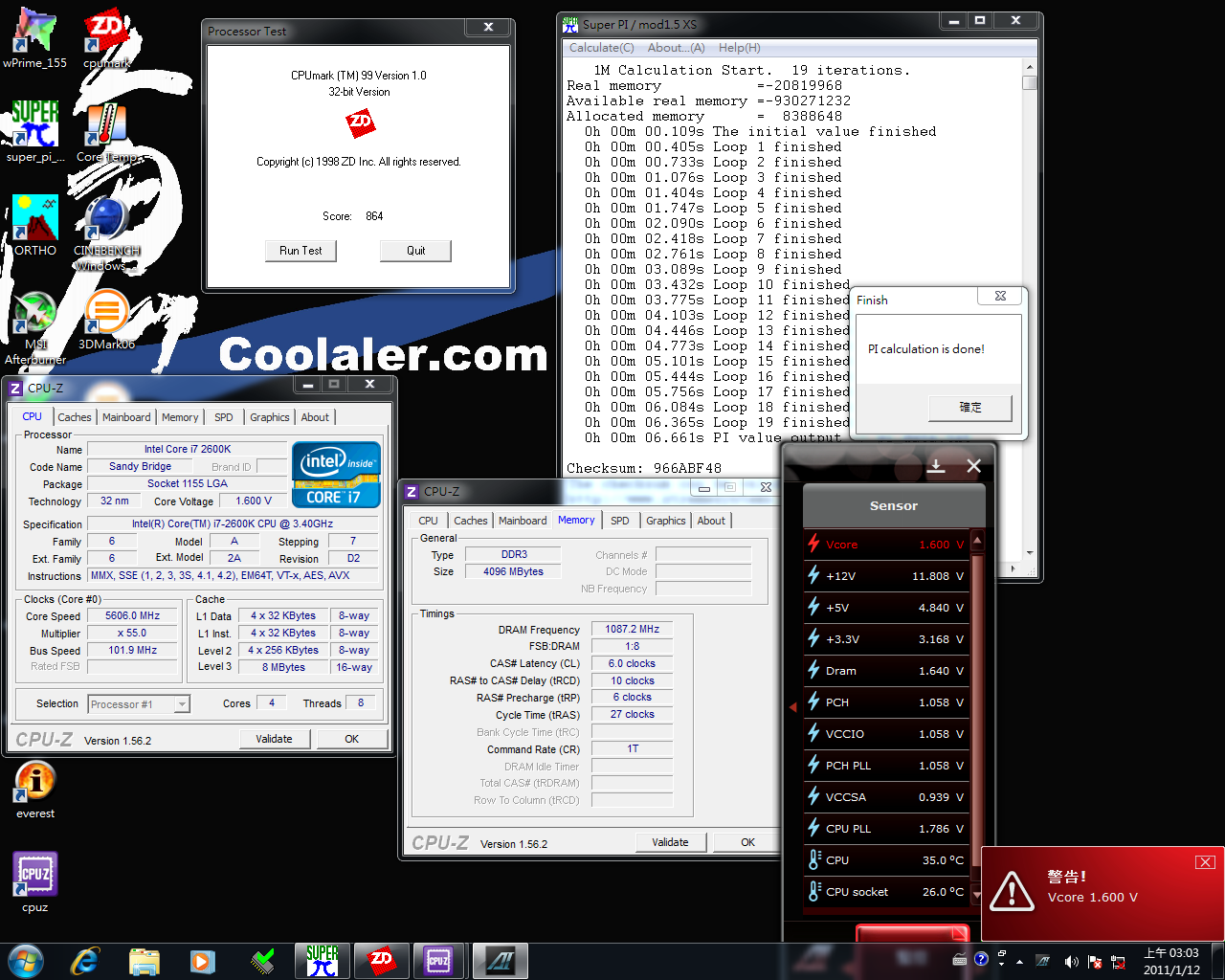Open the MSI Afterburner desktop shortcut
Screen dimensions: 1225x980
(x=35, y=327)
